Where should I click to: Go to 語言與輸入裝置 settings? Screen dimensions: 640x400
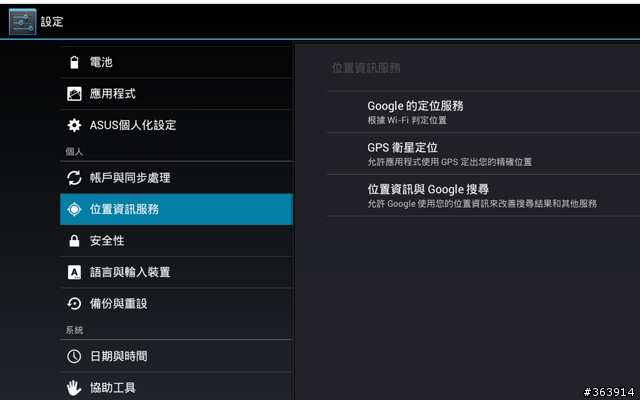(x=176, y=272)
